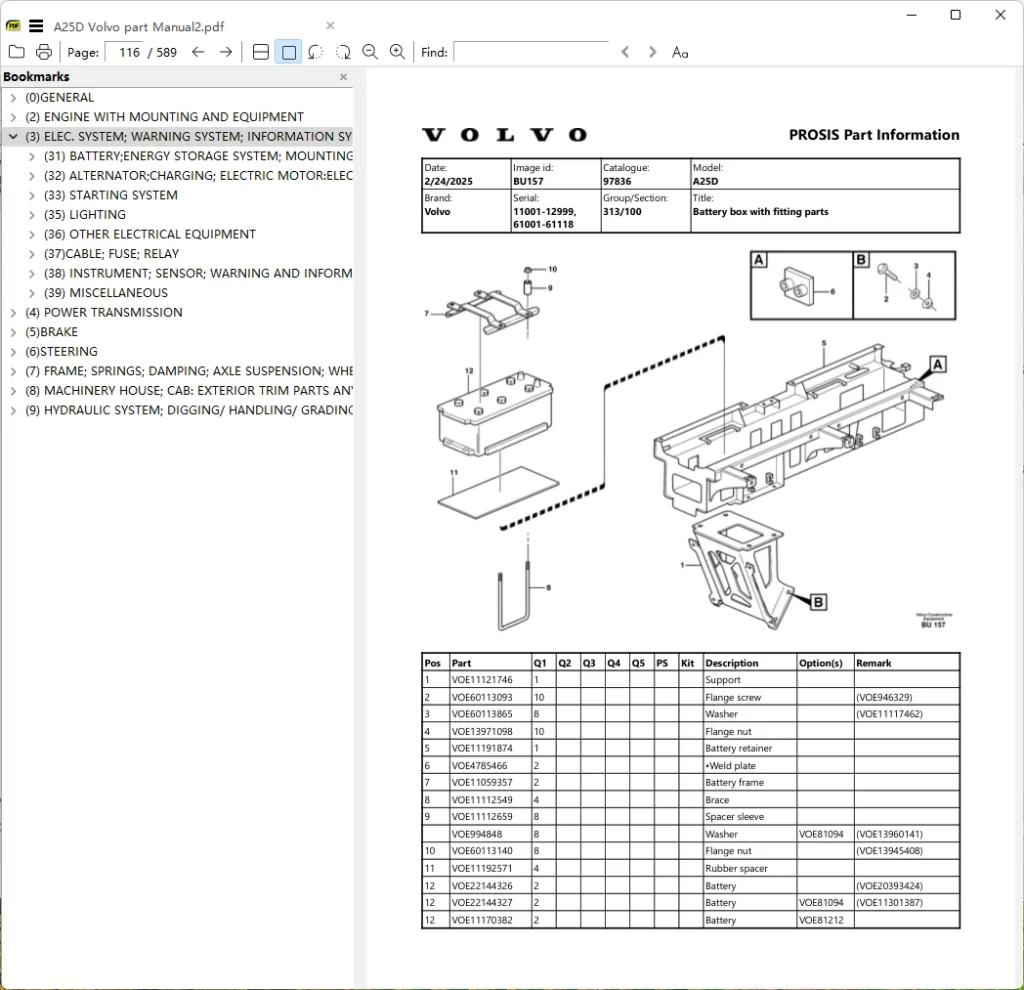Go to the previous page arrow

[198, 52]
